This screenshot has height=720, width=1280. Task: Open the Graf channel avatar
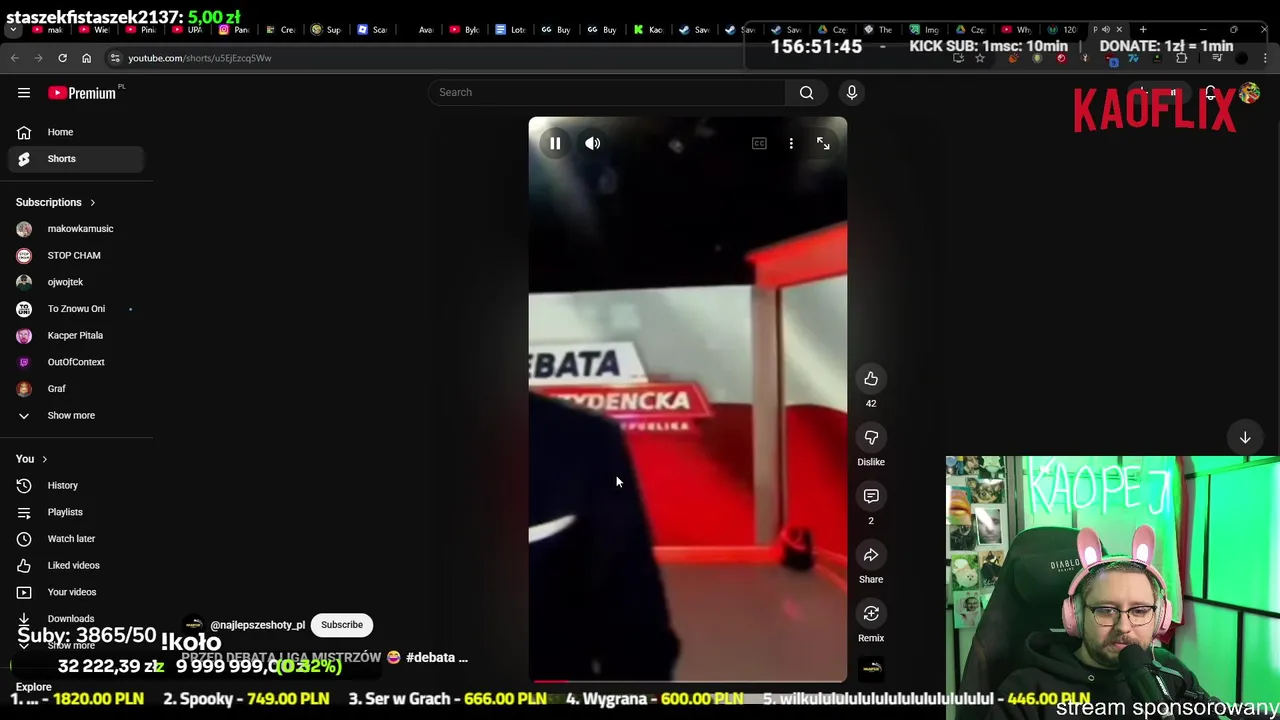(24, 389)
